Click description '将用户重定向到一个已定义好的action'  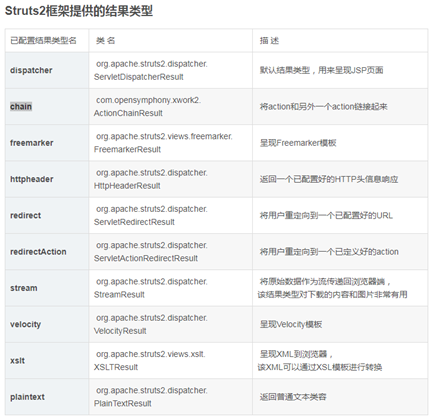point(329,252)
